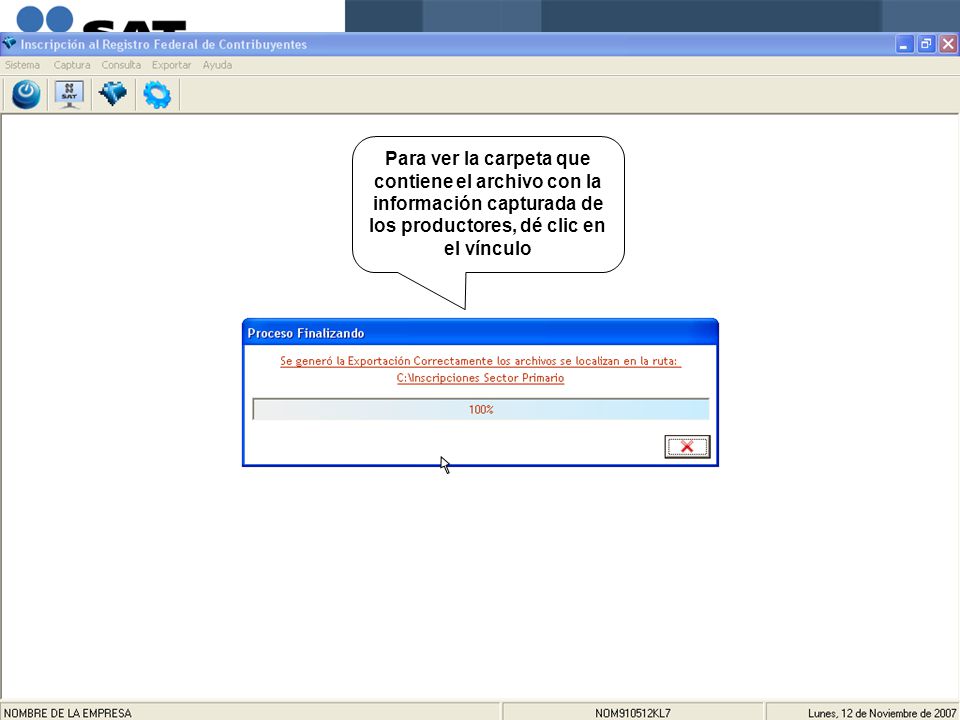960x720 pixels.
Task: Click the 'Se generó la Exportación Correctamente' link
Action: 481,361
